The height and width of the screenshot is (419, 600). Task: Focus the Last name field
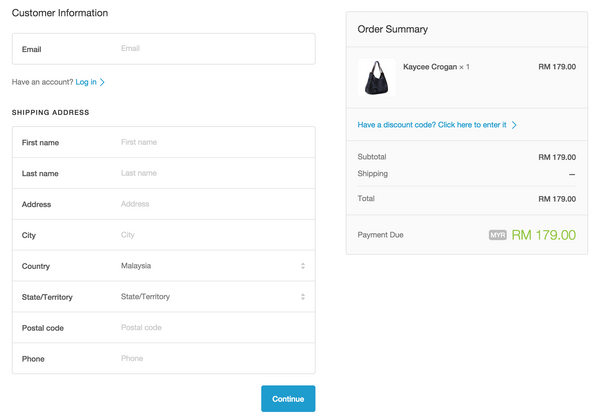(x=210, y=173)
